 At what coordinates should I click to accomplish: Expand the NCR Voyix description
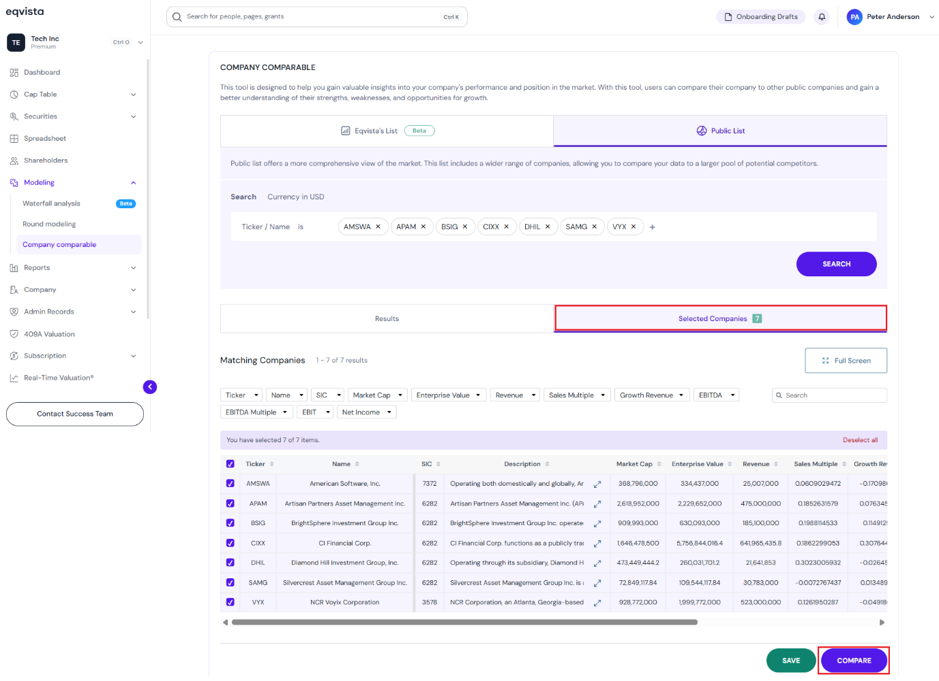(597, 603)
